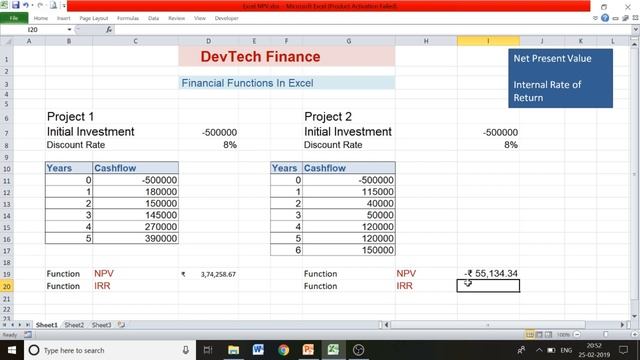
Task: Click zoom in plus button
Action: (x=635, y=335)
